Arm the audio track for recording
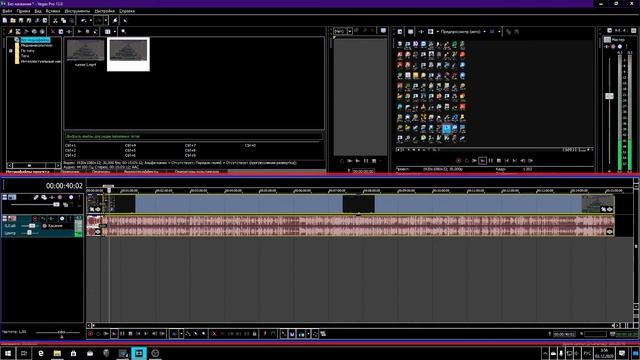Image resolution: width=640 pixels, height=360 pixels. pos(35,219)
